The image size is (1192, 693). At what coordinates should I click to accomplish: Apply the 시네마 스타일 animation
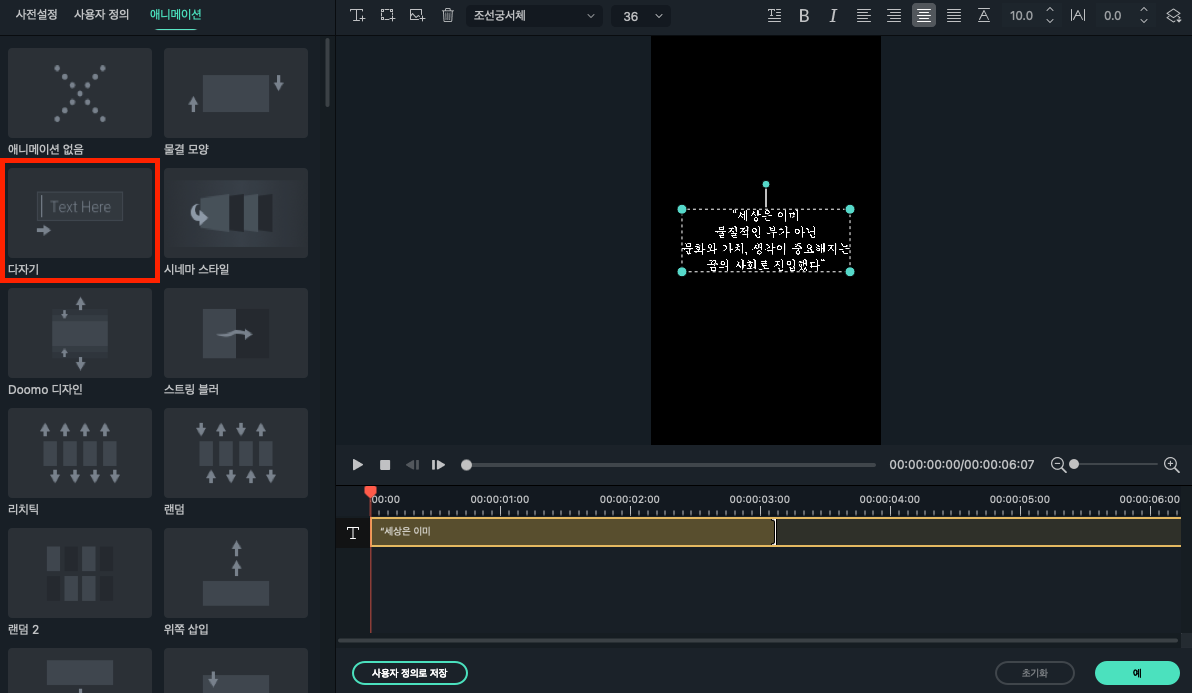pyautogui.click(x=236, y=213)
